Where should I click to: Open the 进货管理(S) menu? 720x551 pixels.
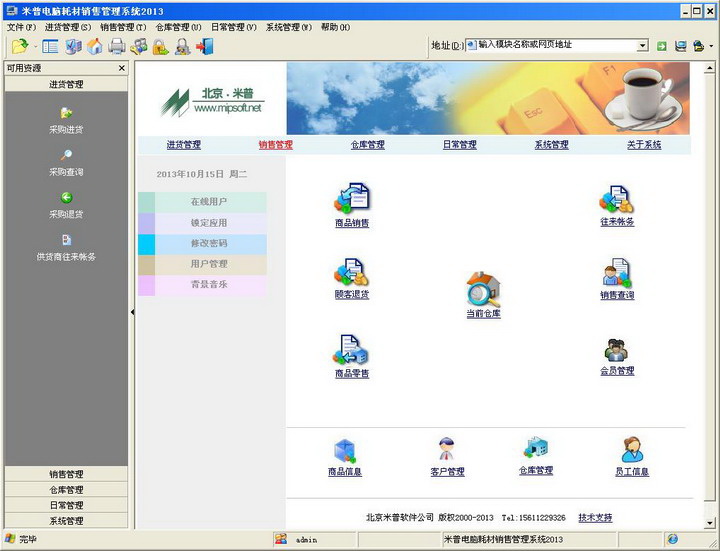tap(68, 27)
